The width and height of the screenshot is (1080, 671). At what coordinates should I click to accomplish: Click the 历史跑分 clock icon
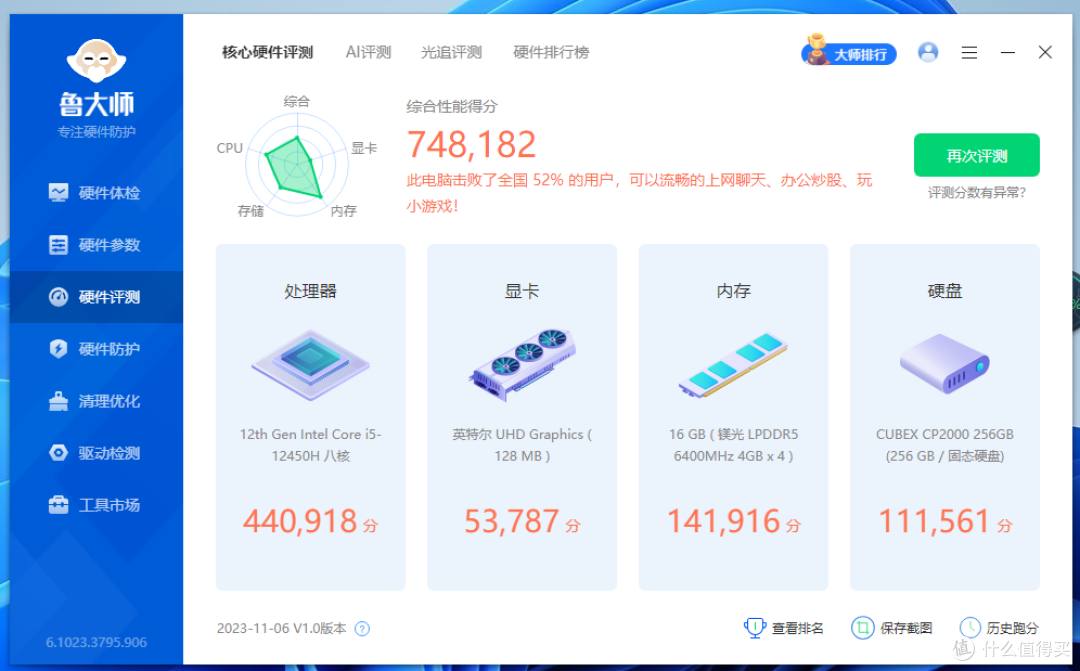[970, 628]
